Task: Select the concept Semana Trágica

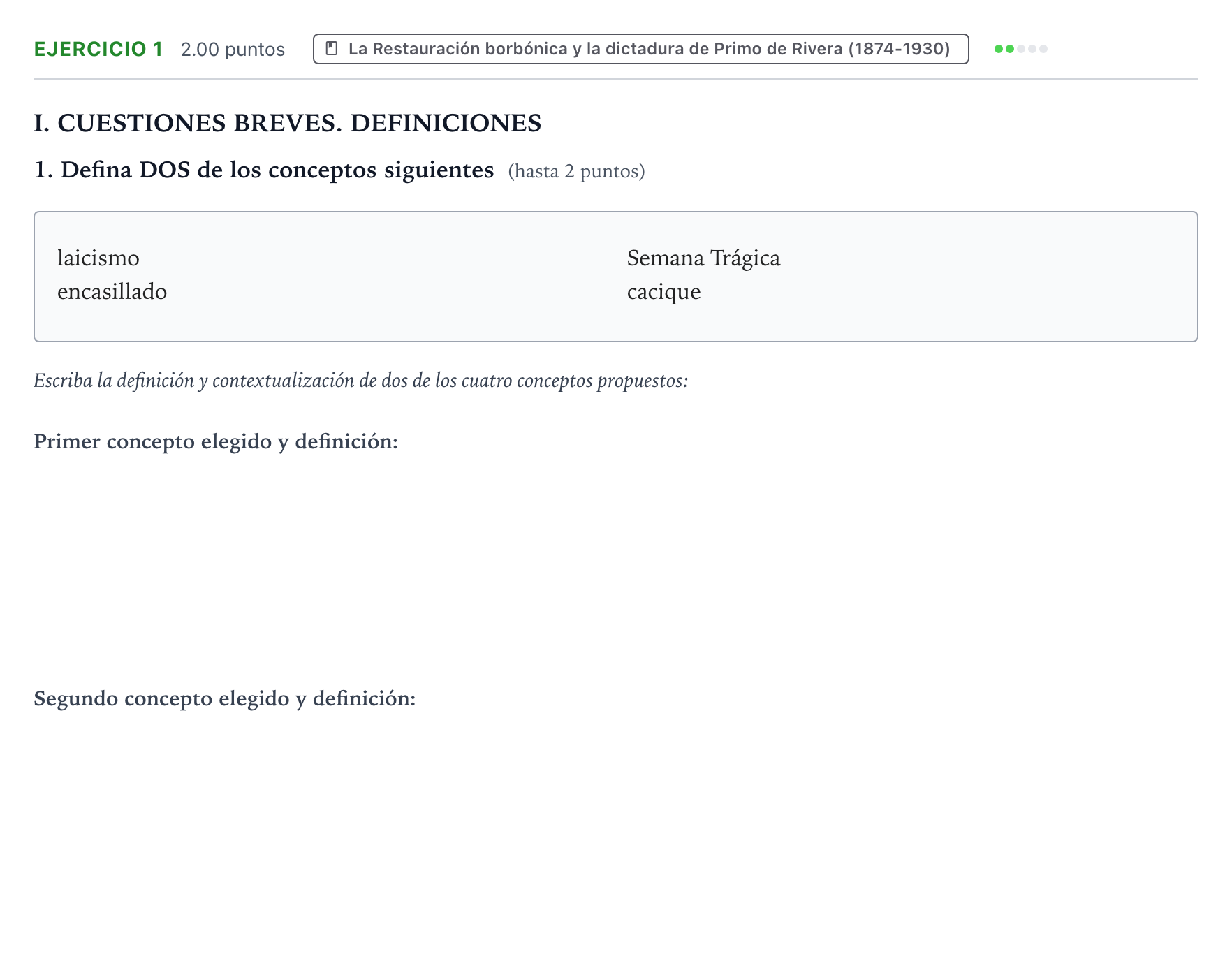Action: click(703, 258)
